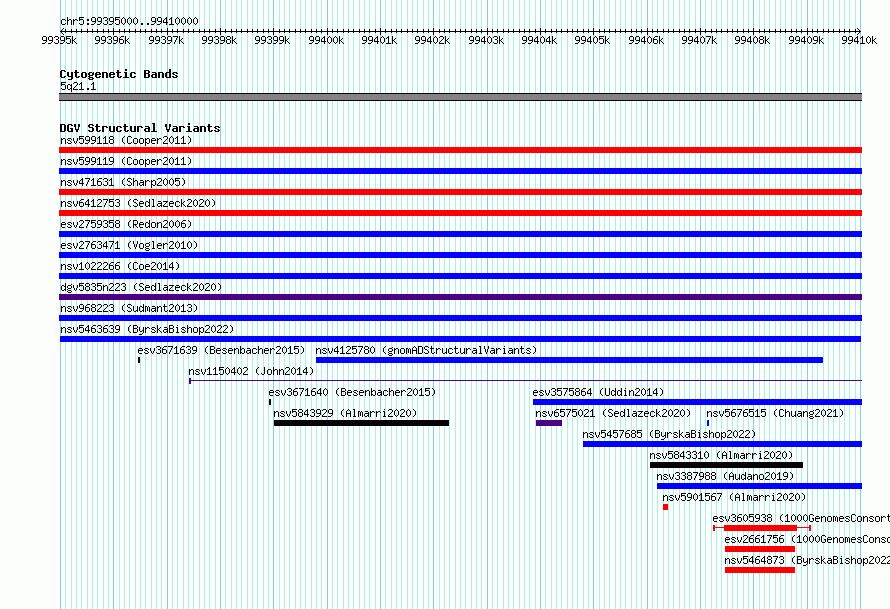
Task: Click nsv6412753 (Sedlazeck2020) label
Action: (x=138, y=203)
